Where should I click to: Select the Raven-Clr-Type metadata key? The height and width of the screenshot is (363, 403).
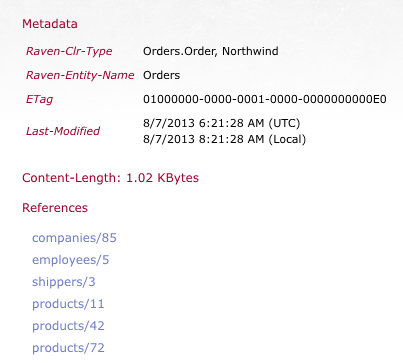[69, 51]
